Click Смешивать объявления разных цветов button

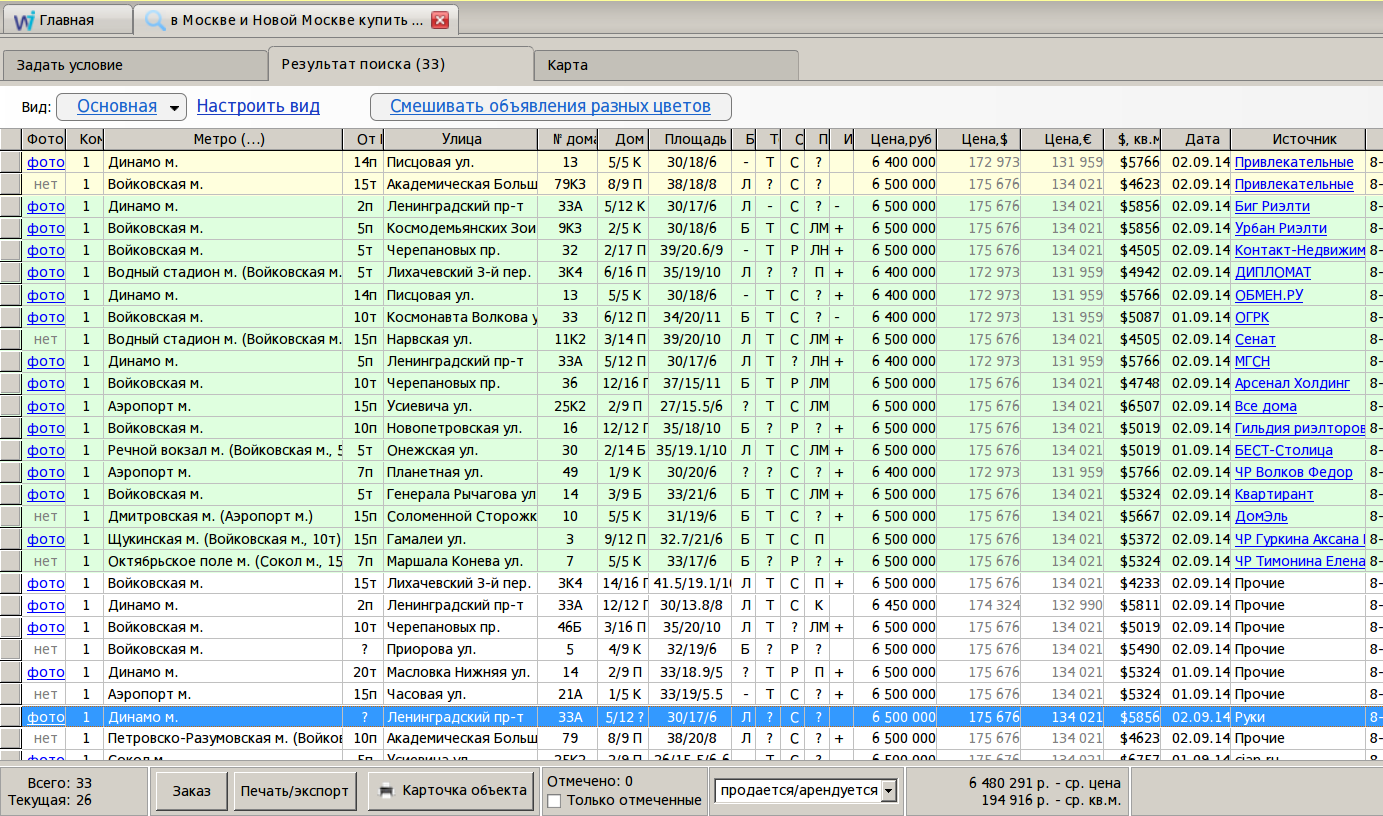[550, 107]
